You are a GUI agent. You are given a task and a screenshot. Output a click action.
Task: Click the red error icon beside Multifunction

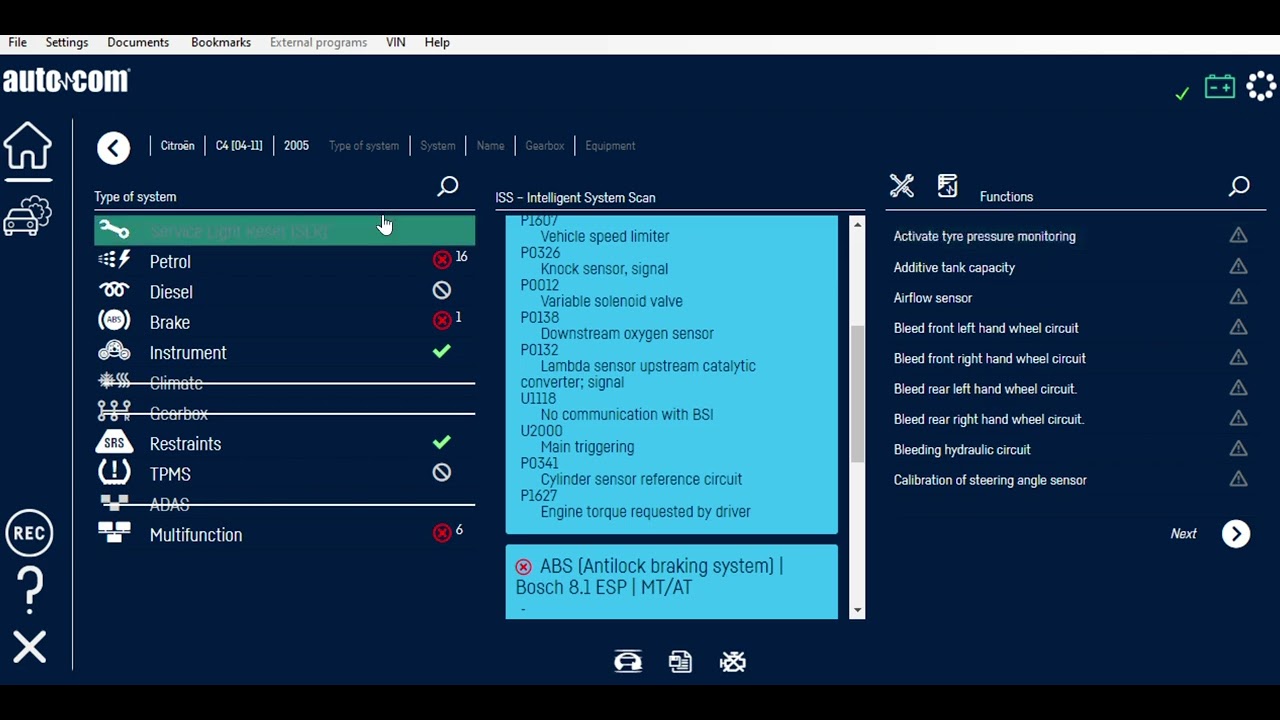coord(442,533)
